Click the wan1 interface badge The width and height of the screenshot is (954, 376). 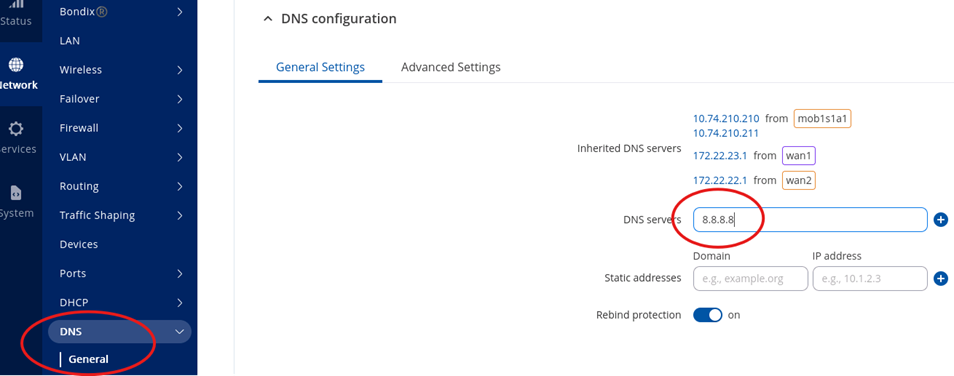[x=798, y=156]
